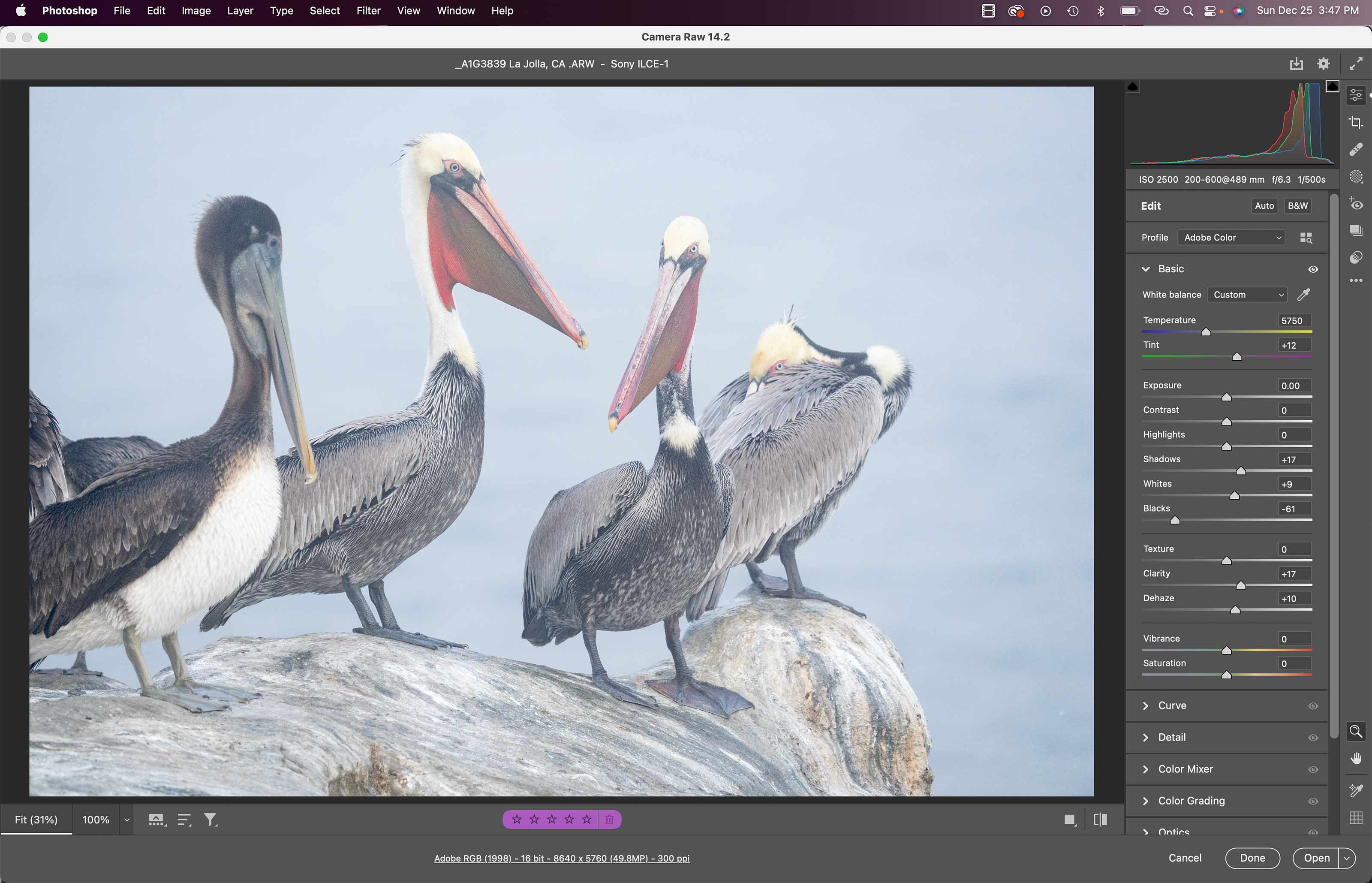Open the Layer menu
The width and height of the screenshot is (1372, 883).
(x=240, y=10)
